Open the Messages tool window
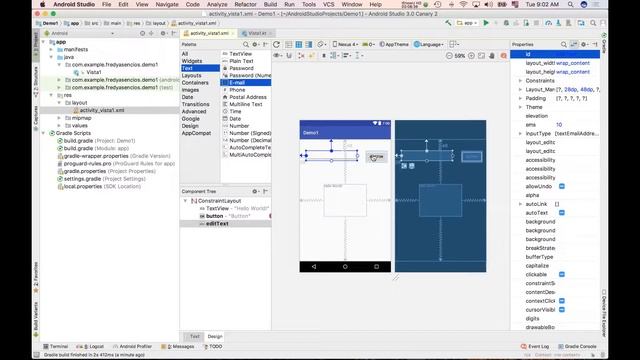Screen dimensions: 640x360 click(178, 346)
